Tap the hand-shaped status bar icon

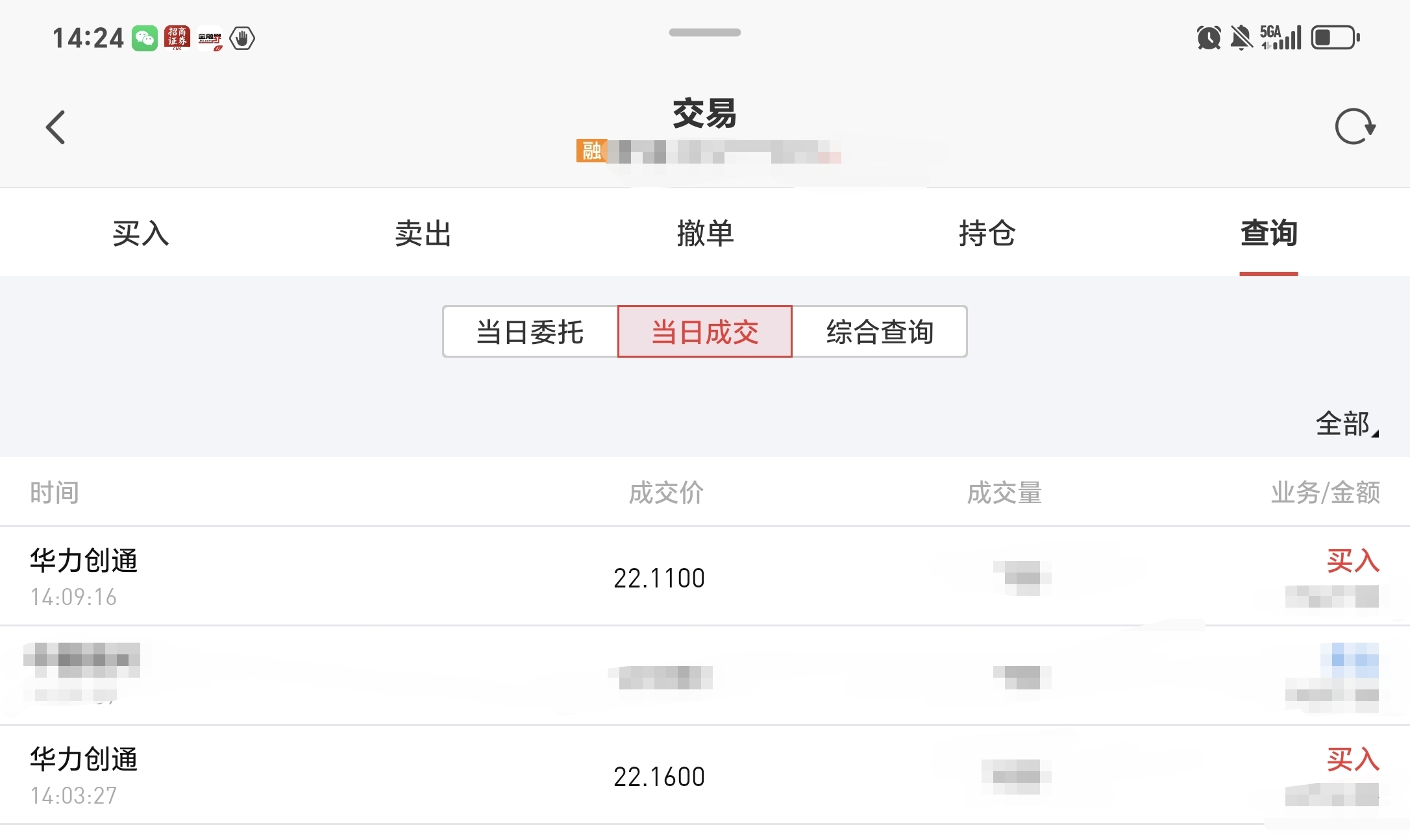[x=242, y=38]
